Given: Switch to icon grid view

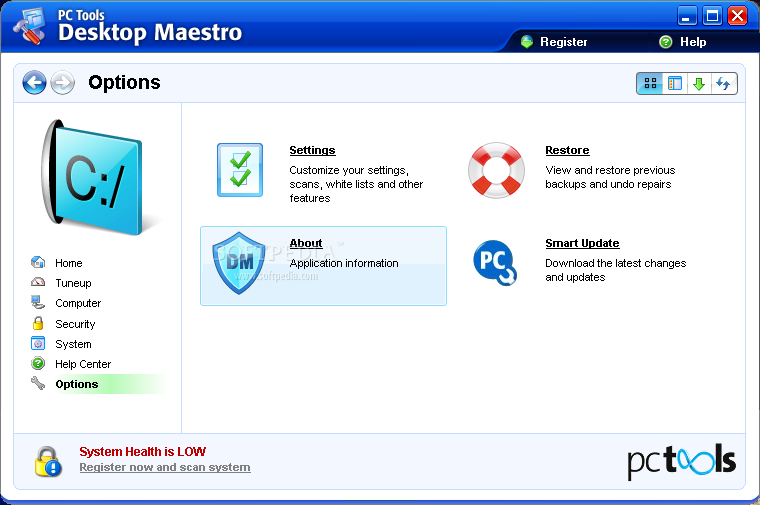Looking at the screenshot, I should coord(650,83).
